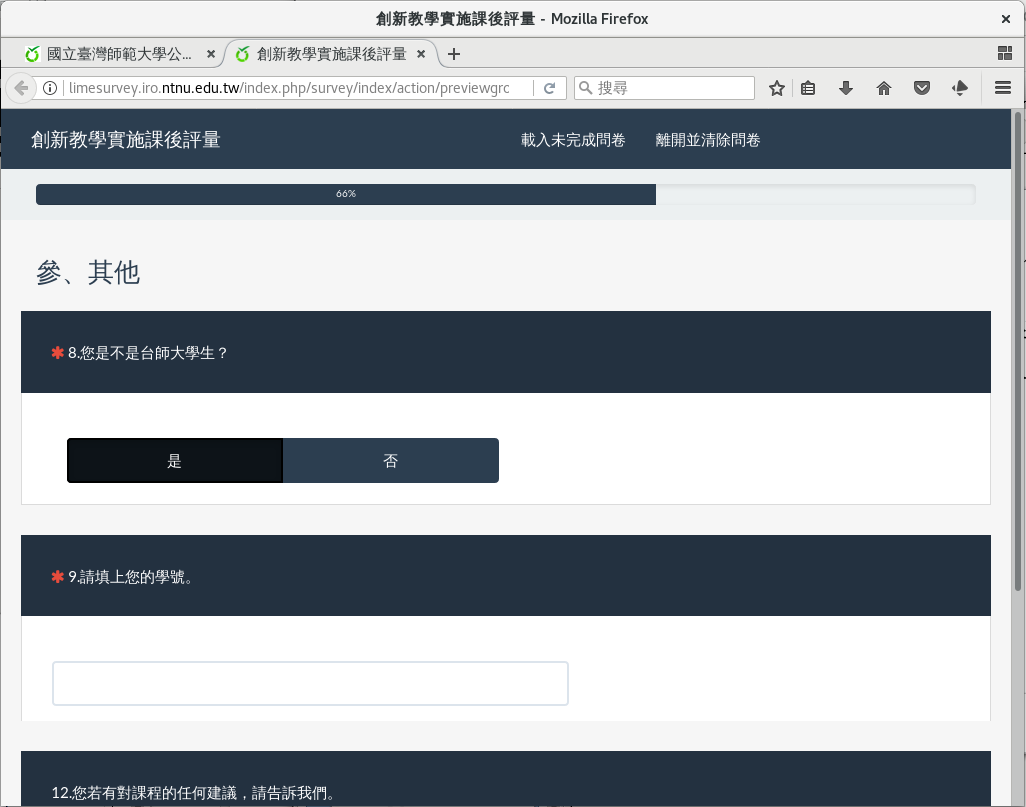
Task: Click the 66% survey progress bar
Action: 505,194
